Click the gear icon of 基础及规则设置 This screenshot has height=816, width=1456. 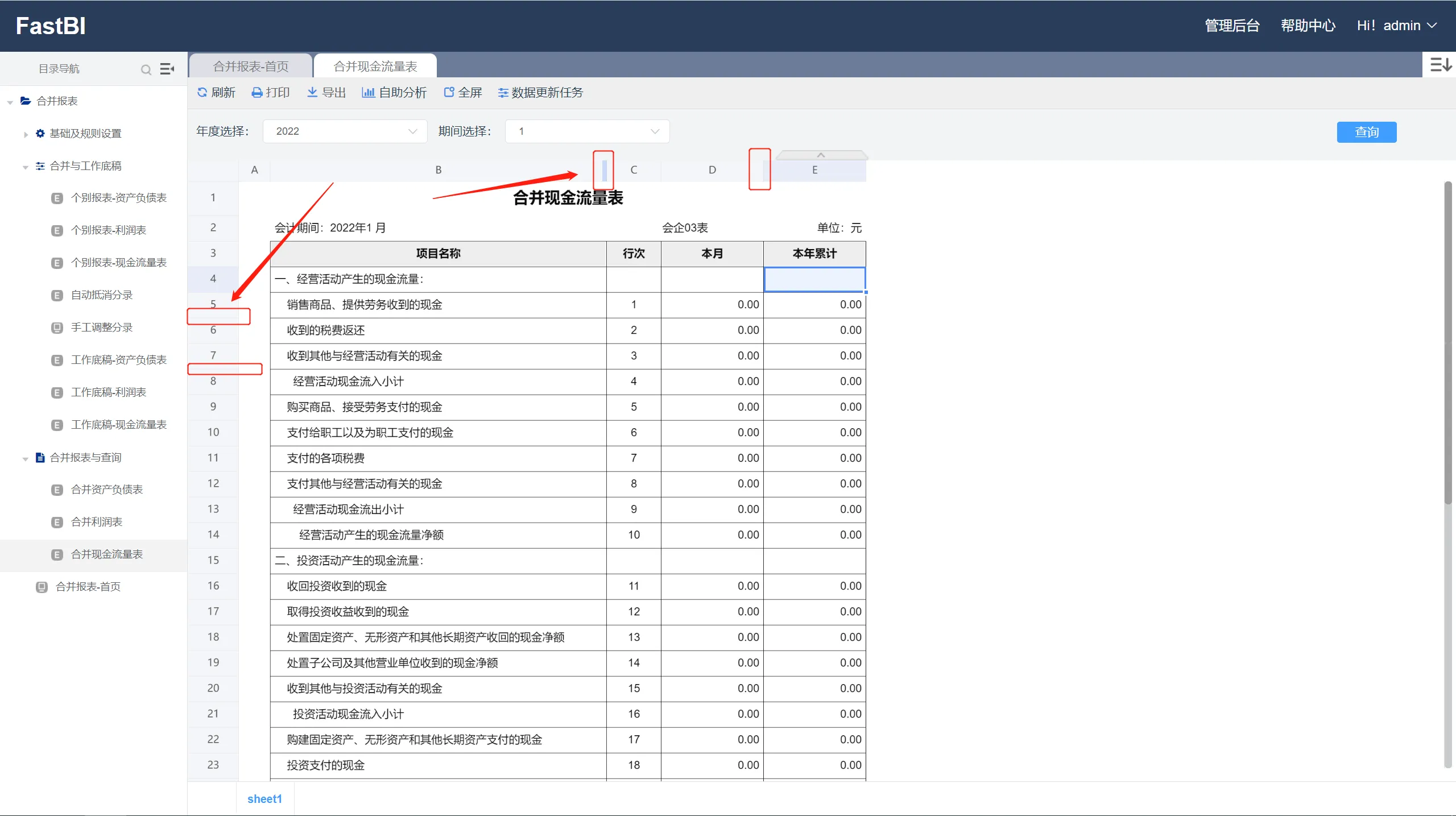tap(40, 133)
